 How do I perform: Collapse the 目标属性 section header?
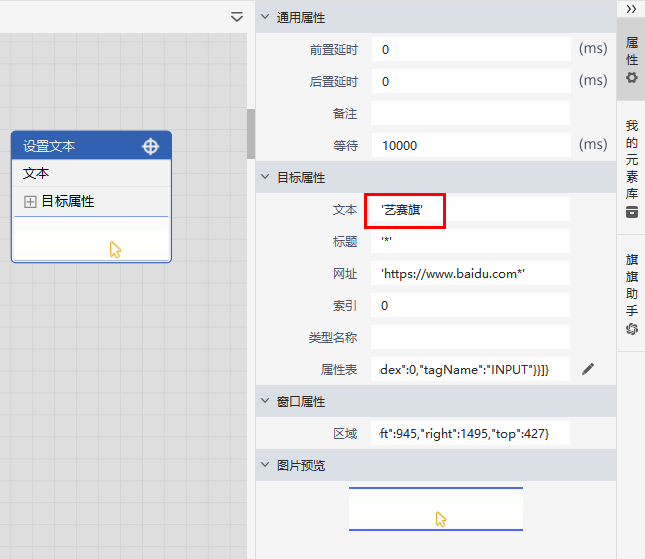(265, 178)
